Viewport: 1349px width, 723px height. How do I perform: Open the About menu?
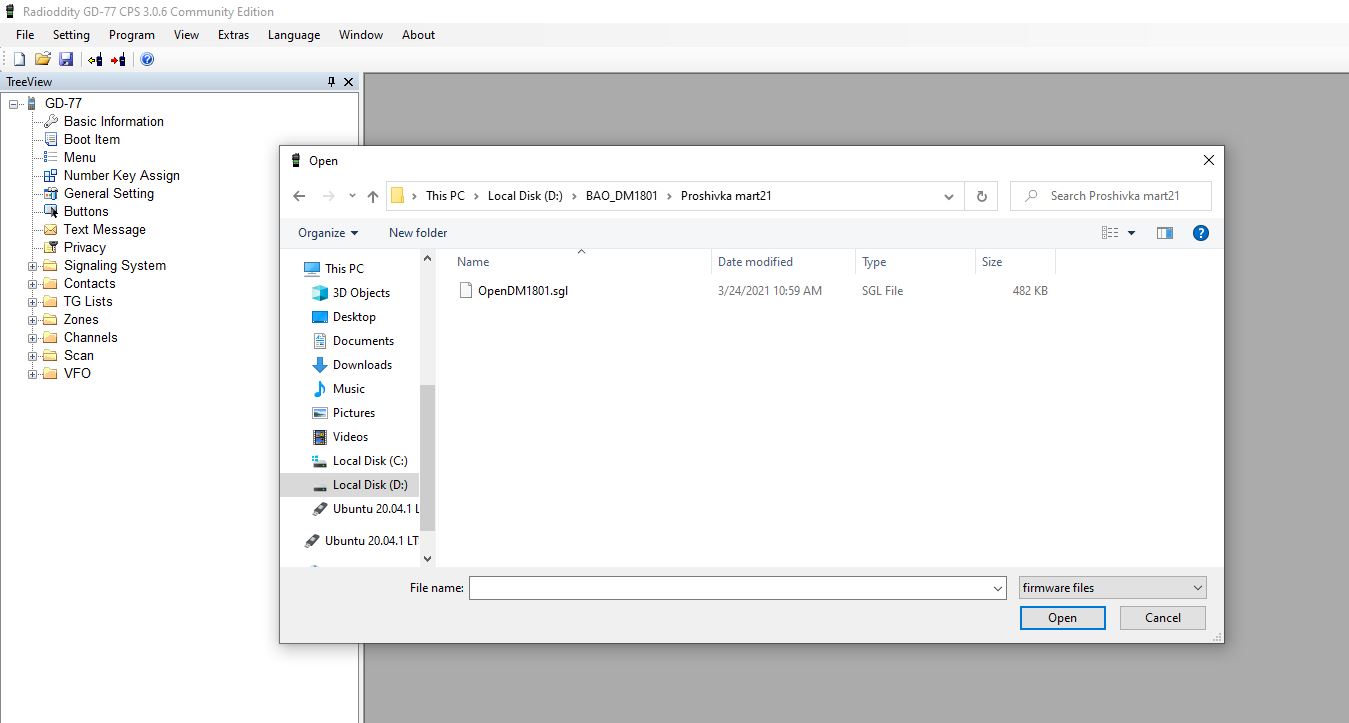tap(418, 35)
